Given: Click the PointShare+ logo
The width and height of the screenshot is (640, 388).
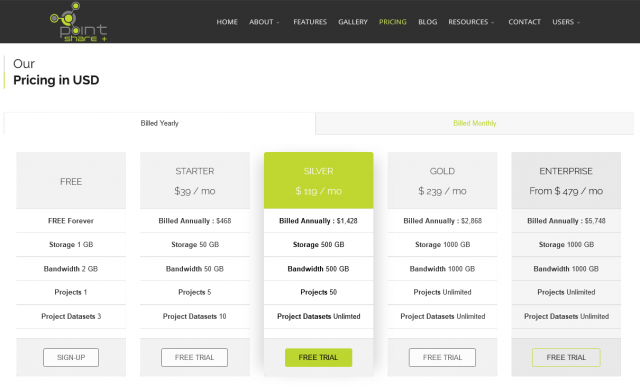Looking at the screenshot, I should (x=78, y=22).
